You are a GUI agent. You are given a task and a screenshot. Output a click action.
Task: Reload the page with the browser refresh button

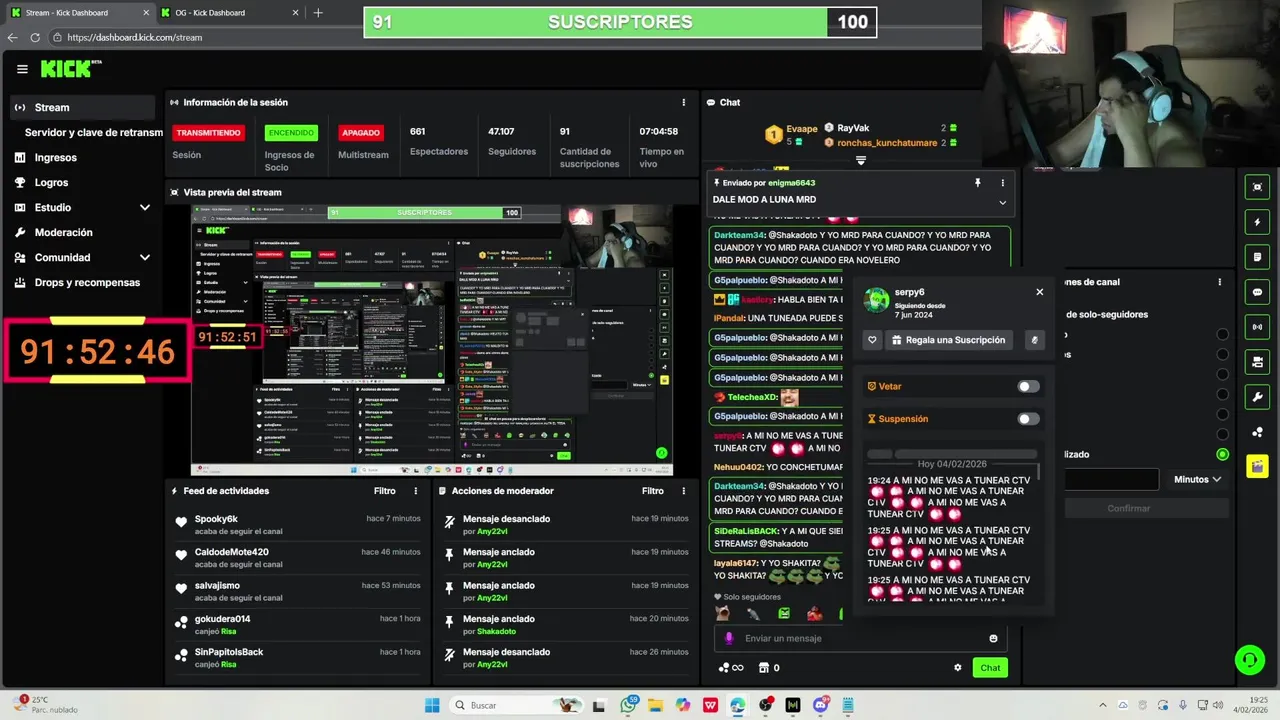pyautogui.click(x=35, y=37)
